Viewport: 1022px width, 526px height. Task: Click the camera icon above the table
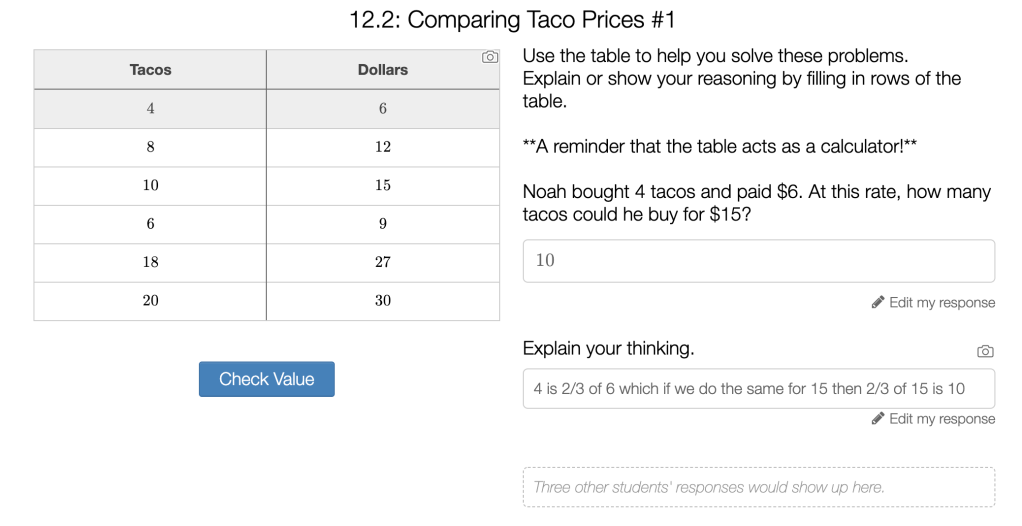point(490,57)
